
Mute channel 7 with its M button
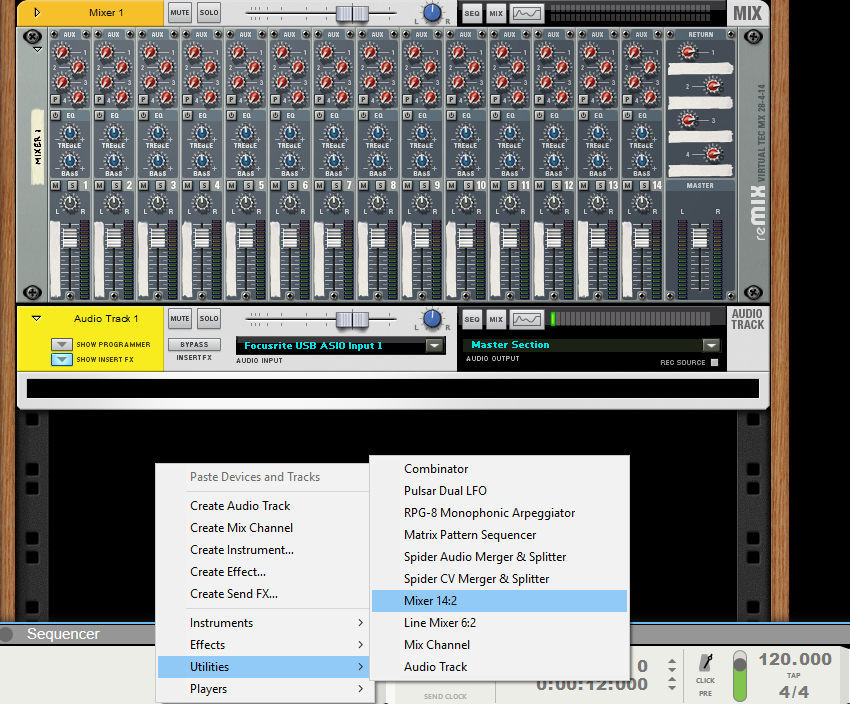tap(319, 185)
